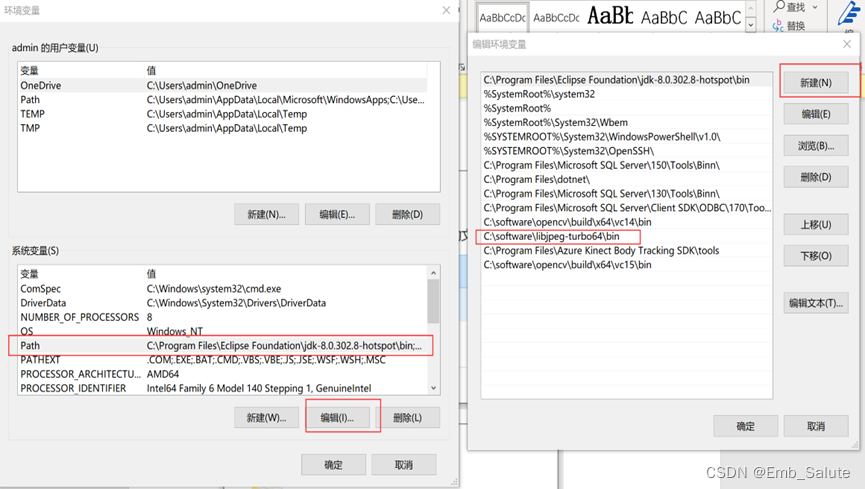The height and width of the screenshot is (489, 865).
Task: Expand the Word styles gallery dropdown
Action: coord(750,25)
